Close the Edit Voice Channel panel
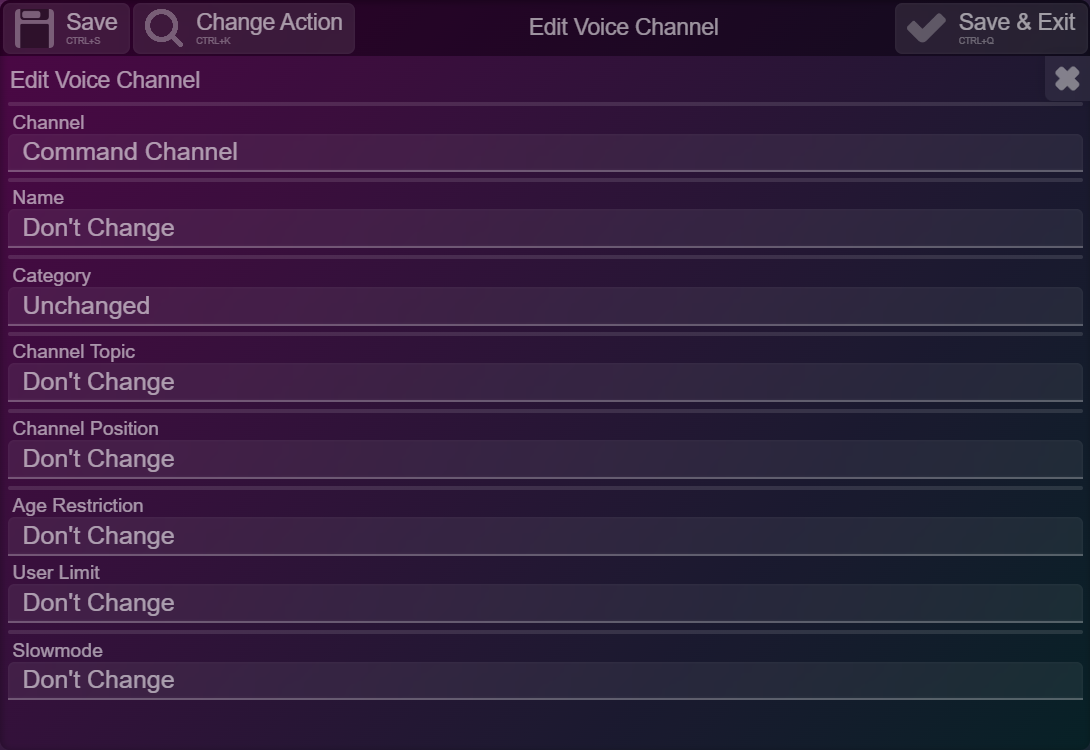 tap(1067, 78)
